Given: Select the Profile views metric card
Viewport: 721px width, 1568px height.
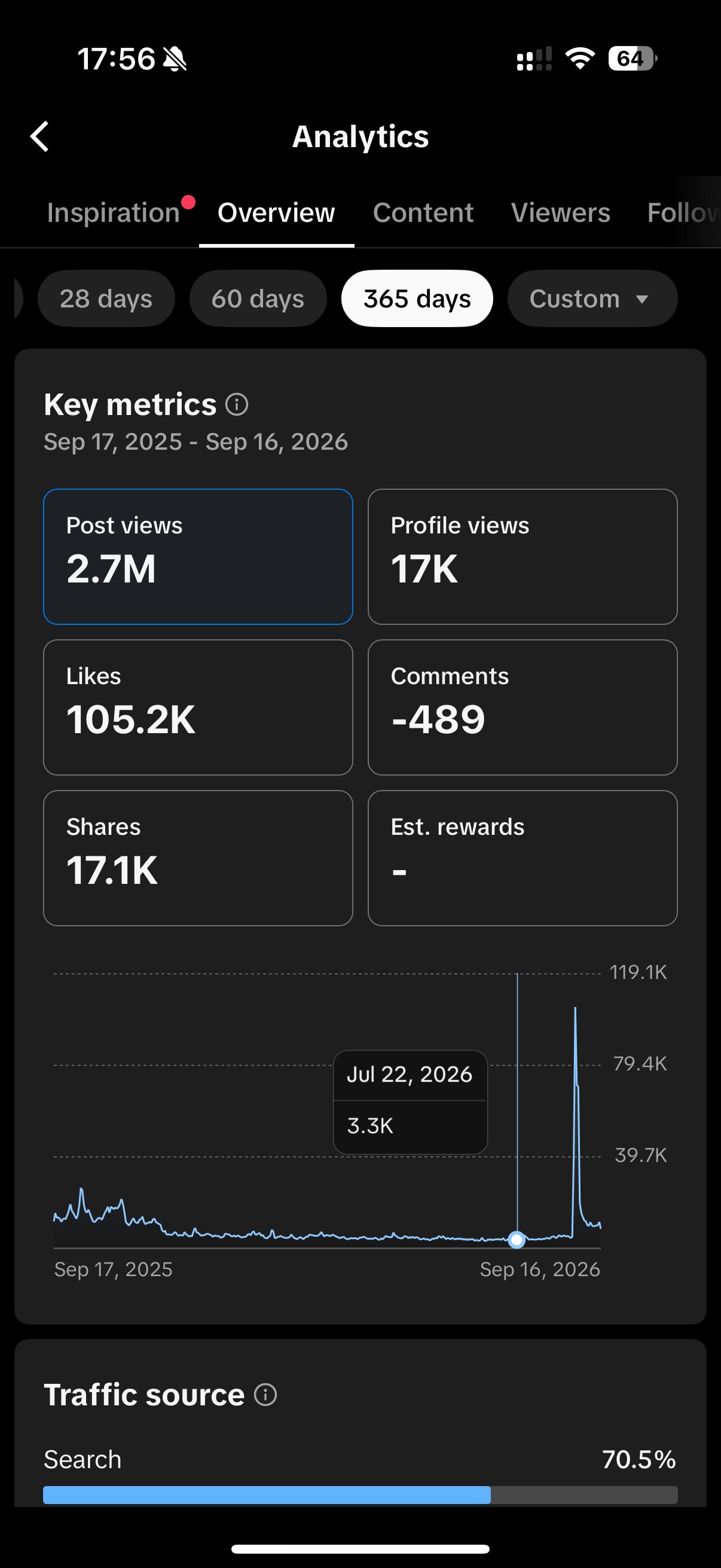Looking at the screenshot, I should click(523, 557).
